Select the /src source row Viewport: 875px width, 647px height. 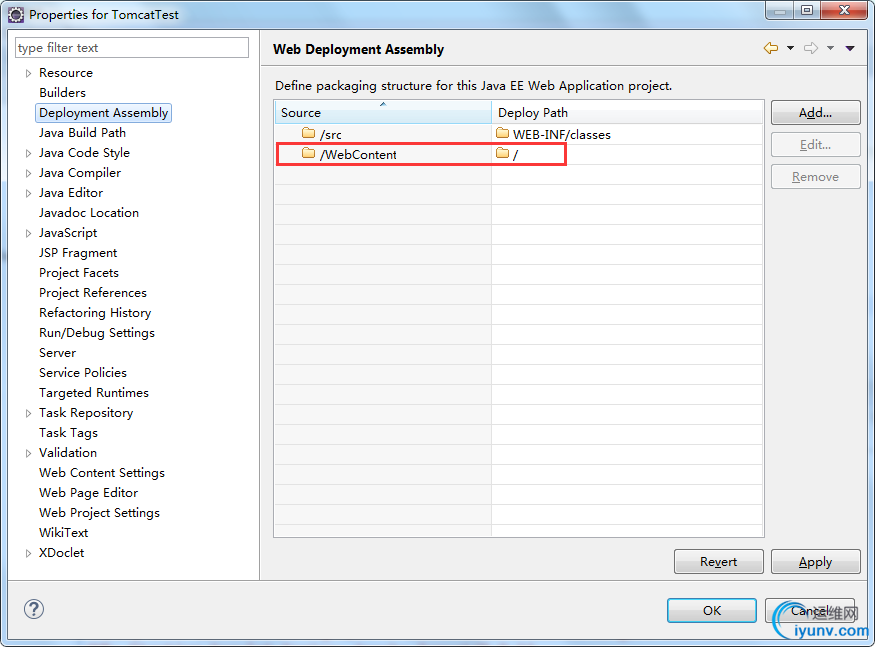tap(383, 134)
